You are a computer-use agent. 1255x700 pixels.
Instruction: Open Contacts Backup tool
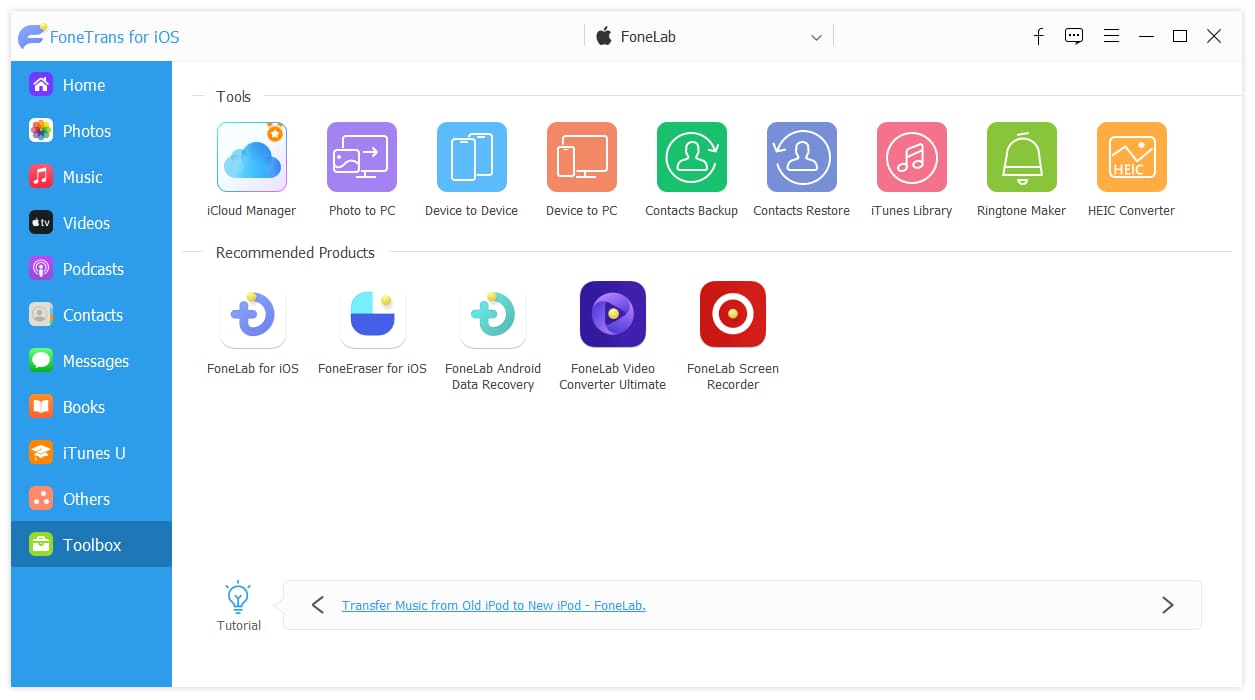tap(692, 157)
